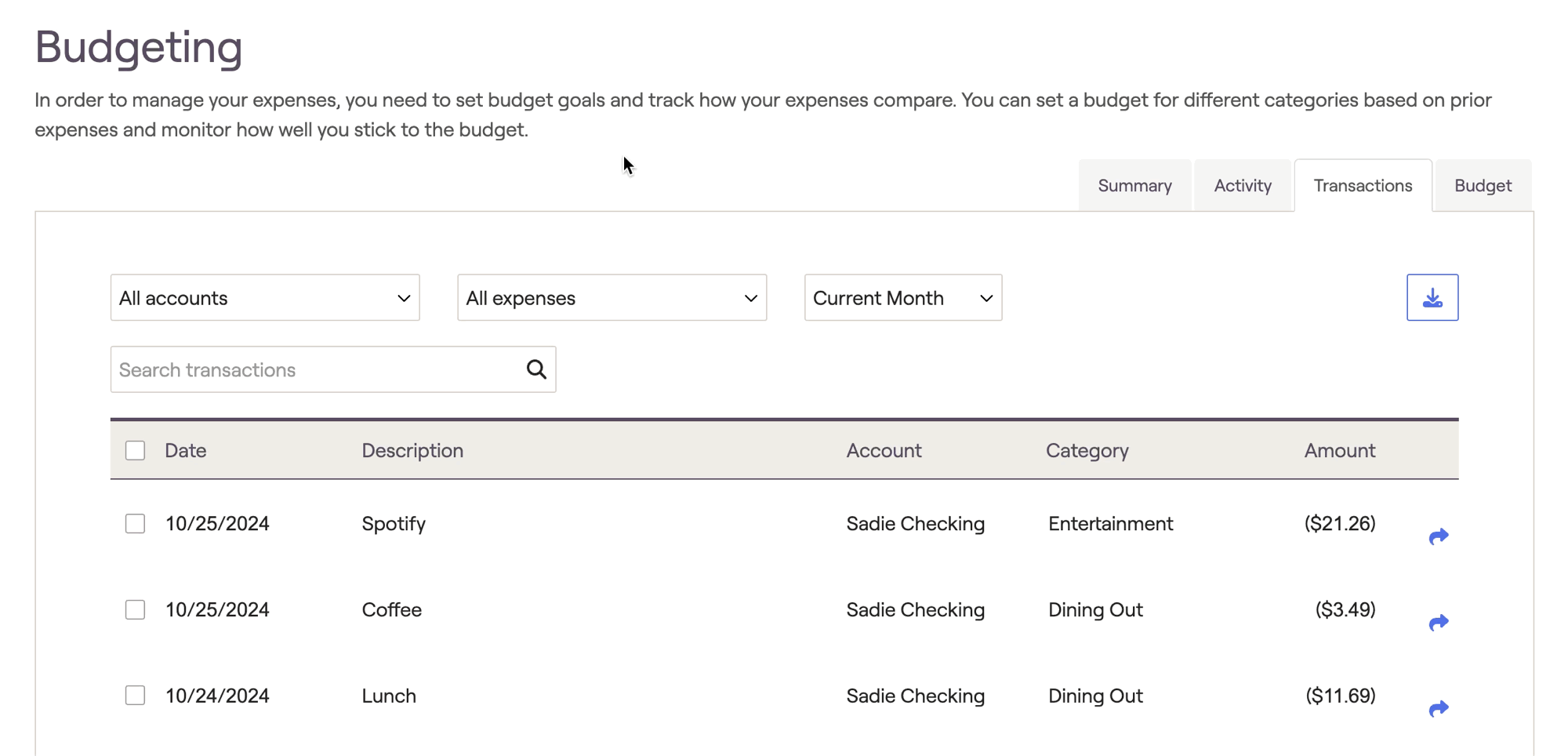Screen dimensions: 1568x756
Task: Check the Coffee transaction checkbox
Action: 135,609
